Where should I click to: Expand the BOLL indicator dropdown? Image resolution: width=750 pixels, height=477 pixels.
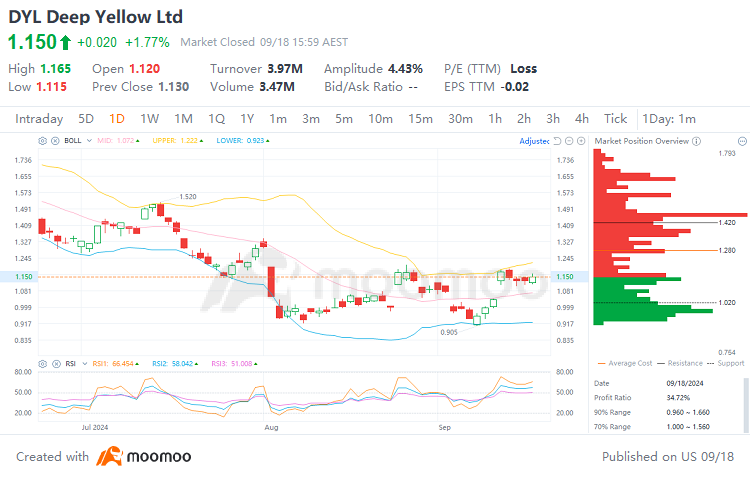(89, 141)
